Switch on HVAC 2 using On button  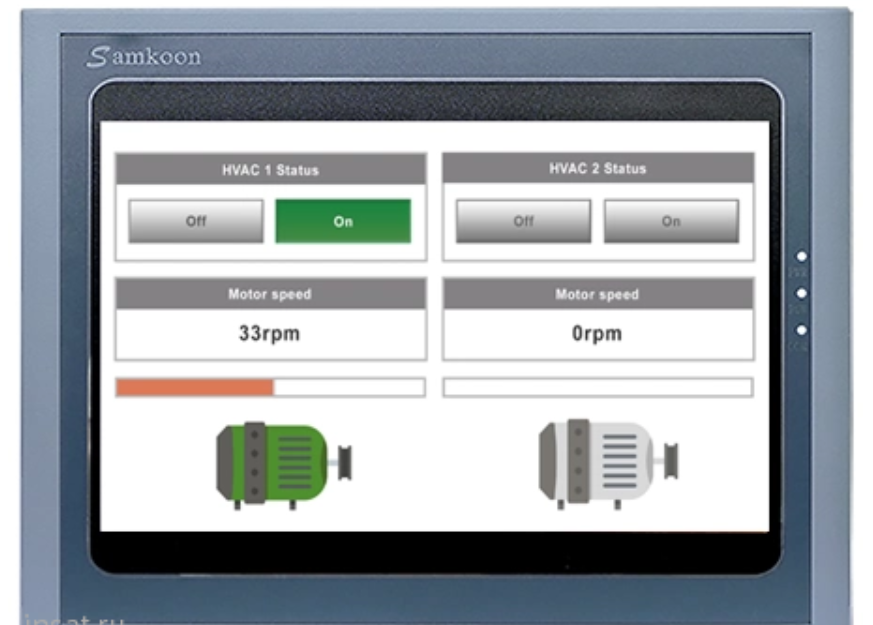coord(671,221)
